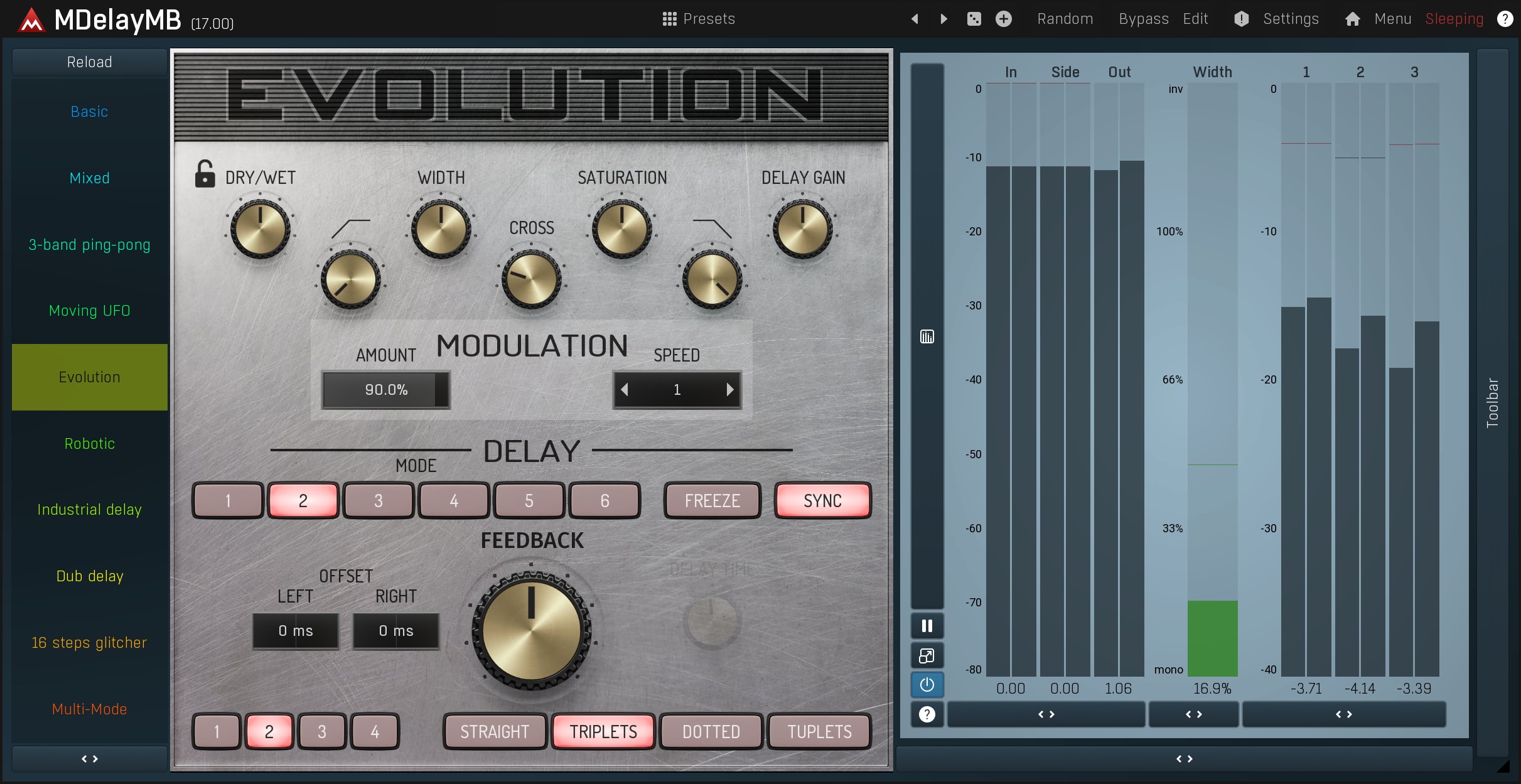Open the Toolbar side panel

coord(1492,402)
